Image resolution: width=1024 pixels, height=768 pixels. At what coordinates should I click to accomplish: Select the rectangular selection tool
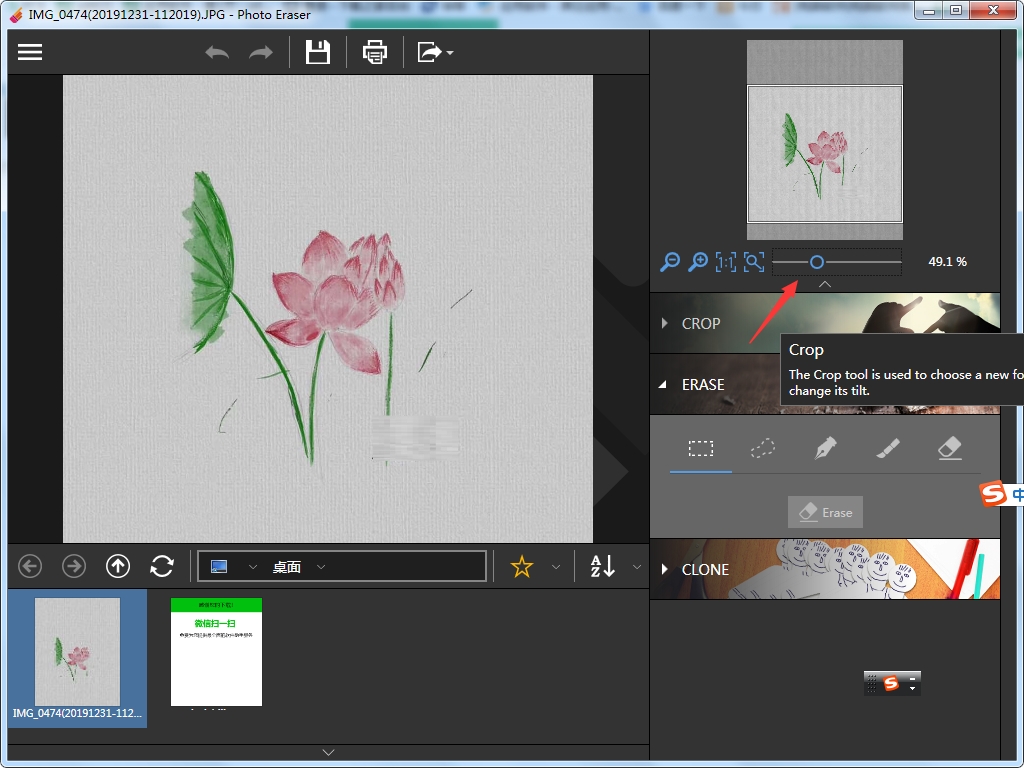(x=701, y=449)
